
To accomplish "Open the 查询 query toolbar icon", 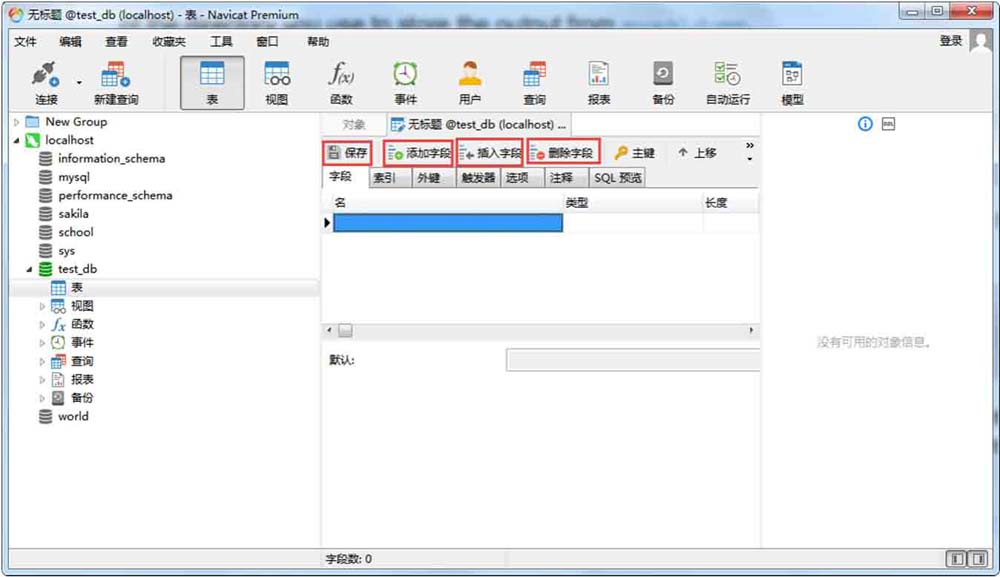I will [x=534, y=82].
